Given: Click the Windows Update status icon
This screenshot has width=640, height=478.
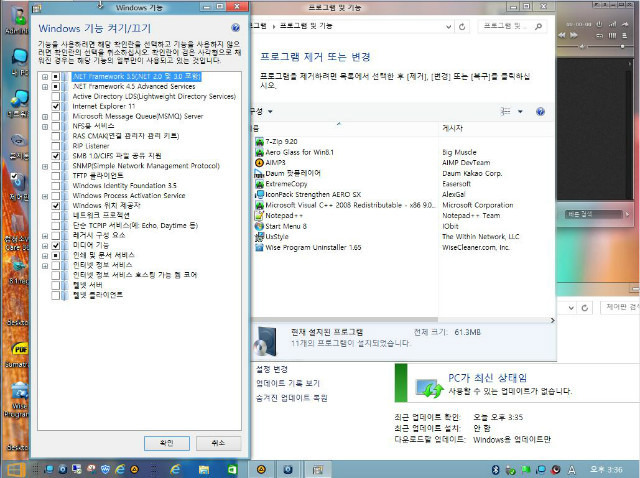Looking at the screenshot, I should pyautogui.click(x=427, y=388).
